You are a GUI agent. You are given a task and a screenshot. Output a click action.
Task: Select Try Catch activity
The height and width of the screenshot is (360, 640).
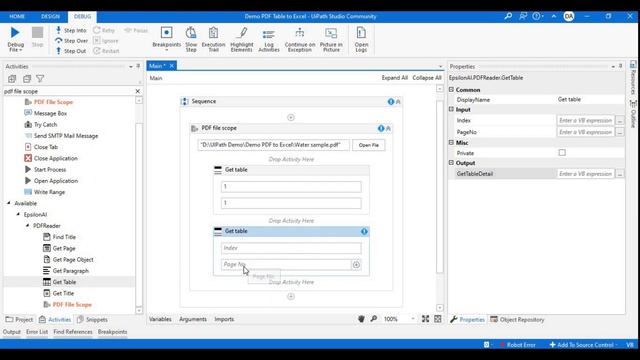45,124
